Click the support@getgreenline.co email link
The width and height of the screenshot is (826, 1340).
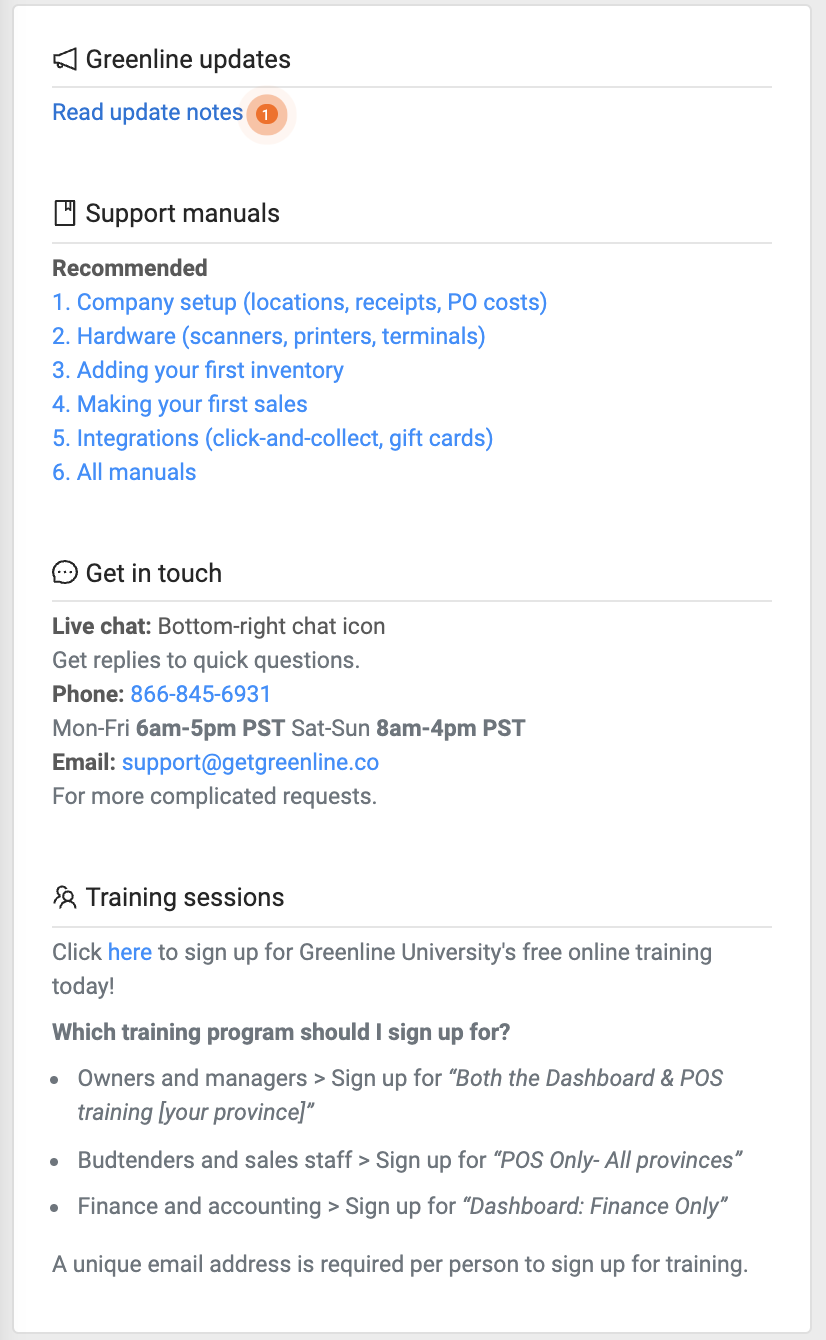click(x=250, y=762)
